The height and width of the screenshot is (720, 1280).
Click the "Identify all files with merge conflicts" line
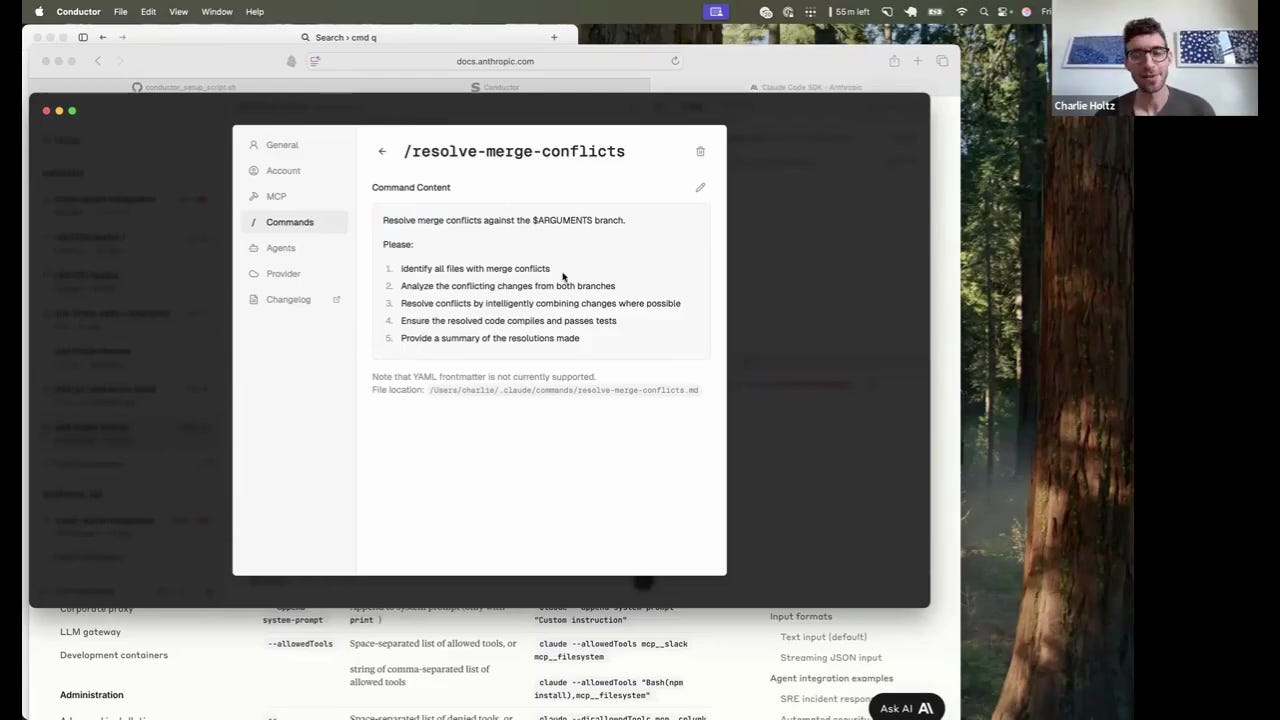coord(475,269)
